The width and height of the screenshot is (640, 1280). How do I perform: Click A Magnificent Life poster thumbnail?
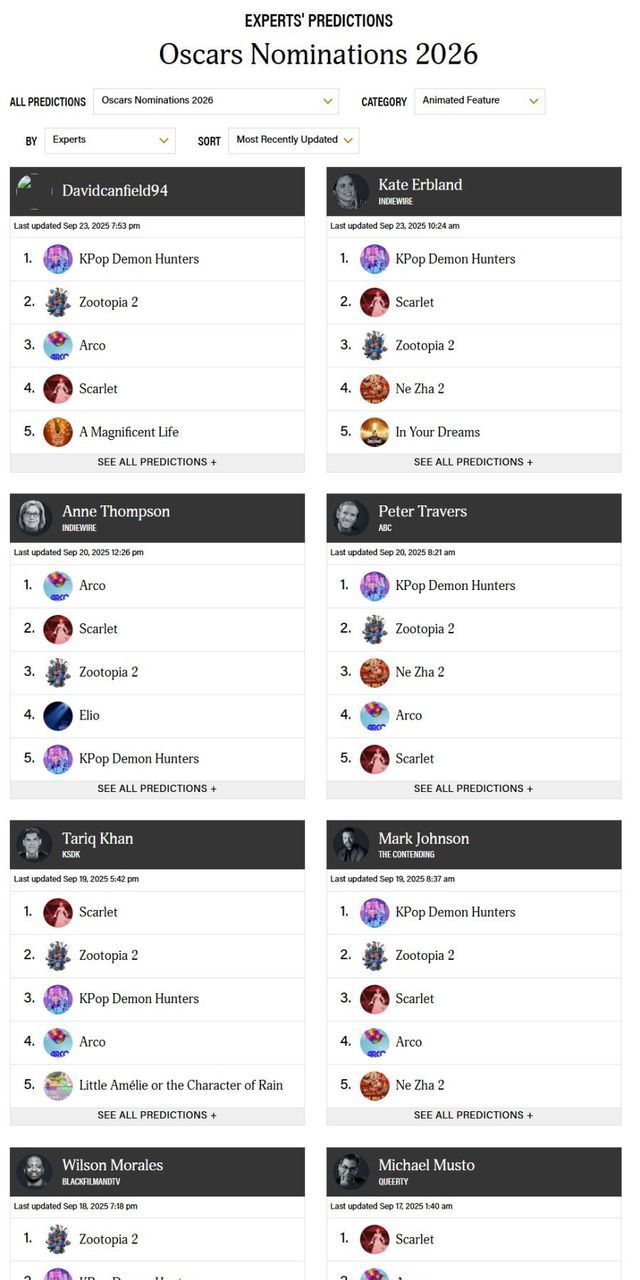[58, 432]
